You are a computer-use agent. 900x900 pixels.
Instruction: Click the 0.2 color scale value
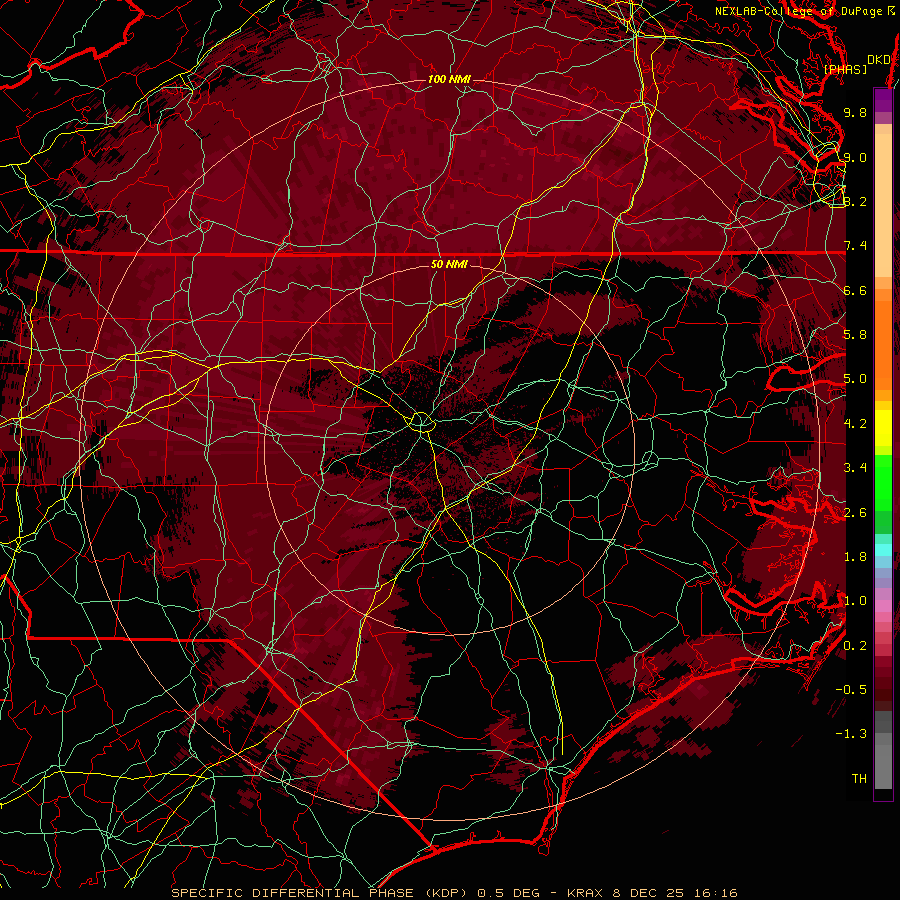855,646
